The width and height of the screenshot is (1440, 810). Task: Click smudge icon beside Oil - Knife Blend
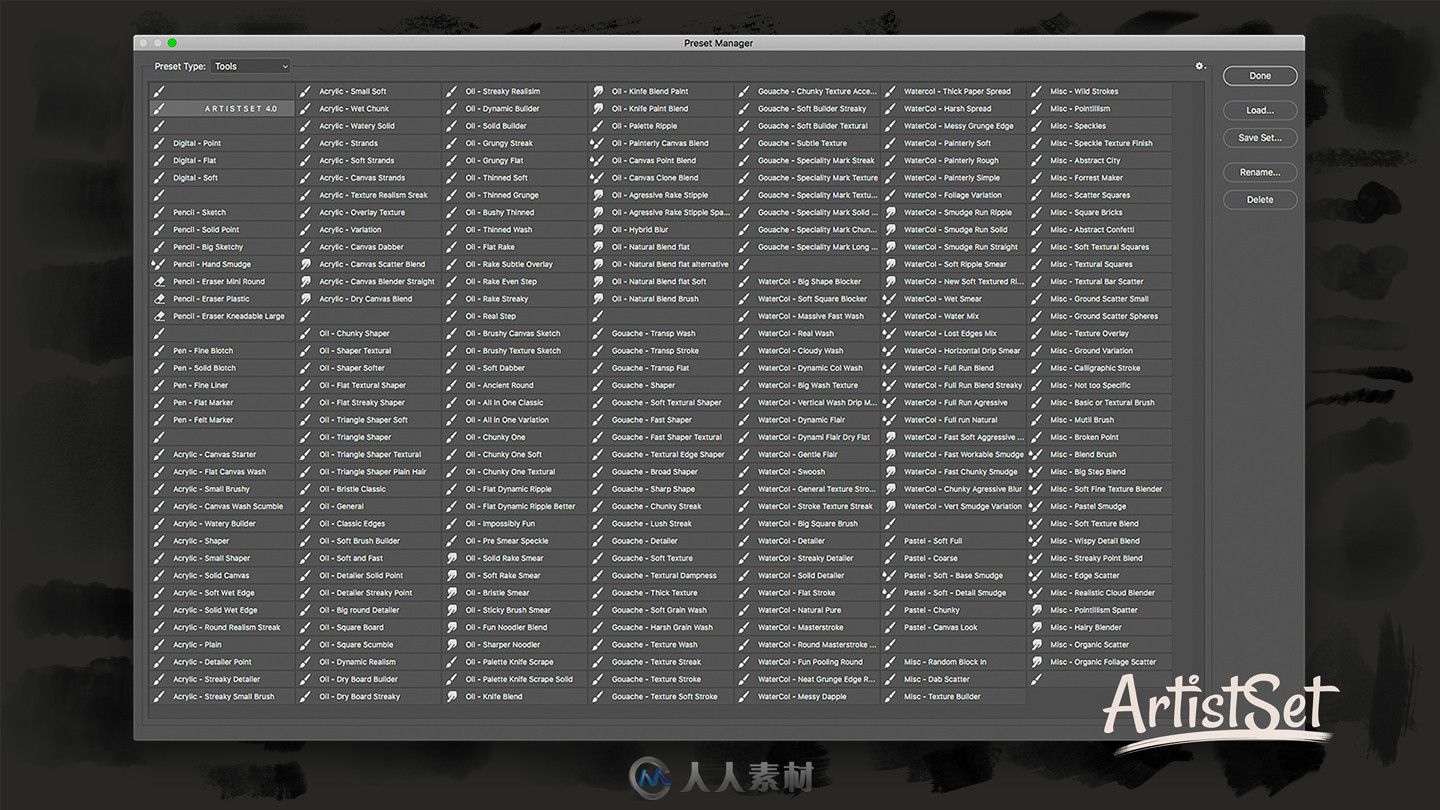pos(451,696)
